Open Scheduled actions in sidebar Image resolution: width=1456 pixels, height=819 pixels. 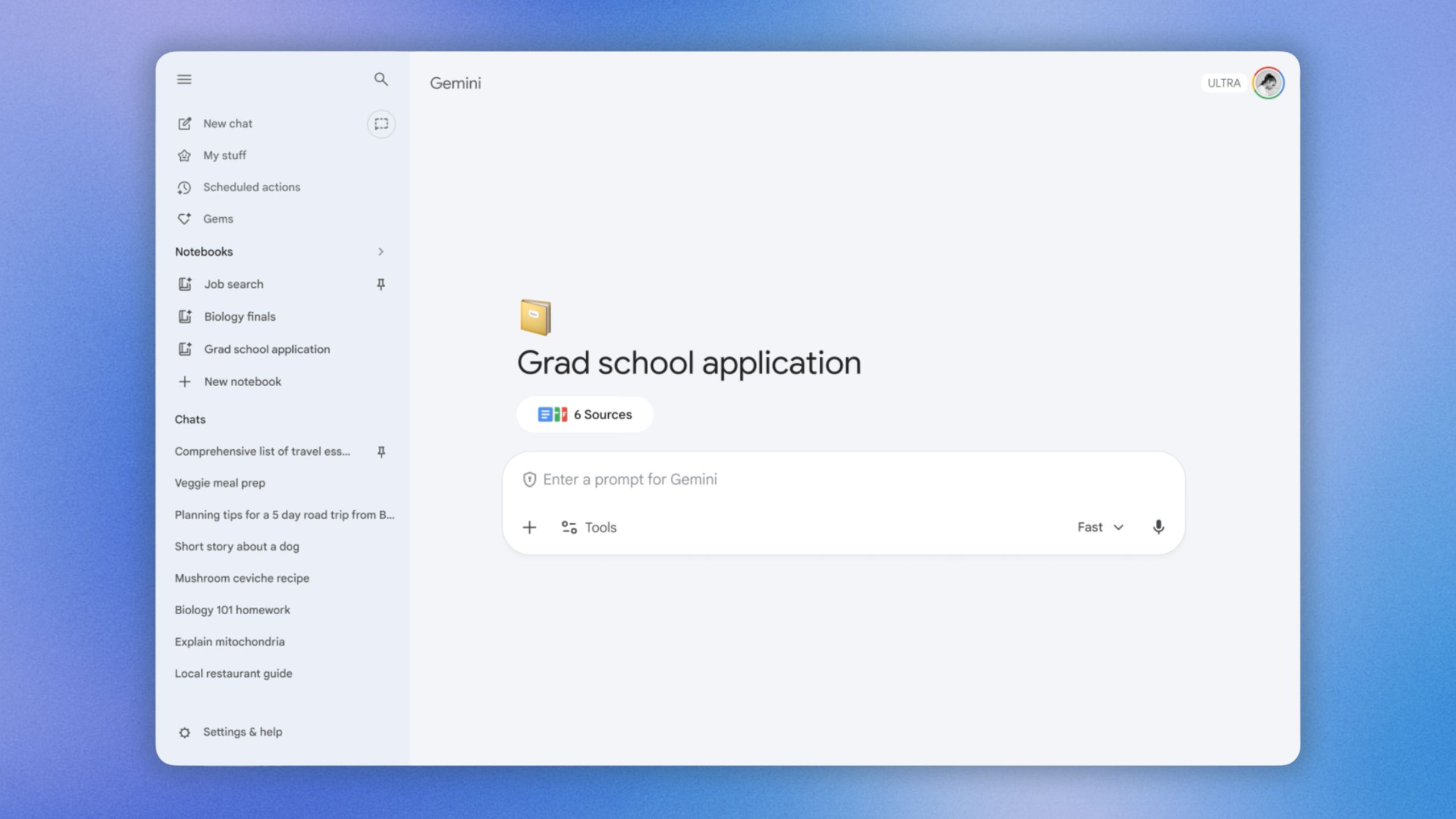tap(251, 187)
